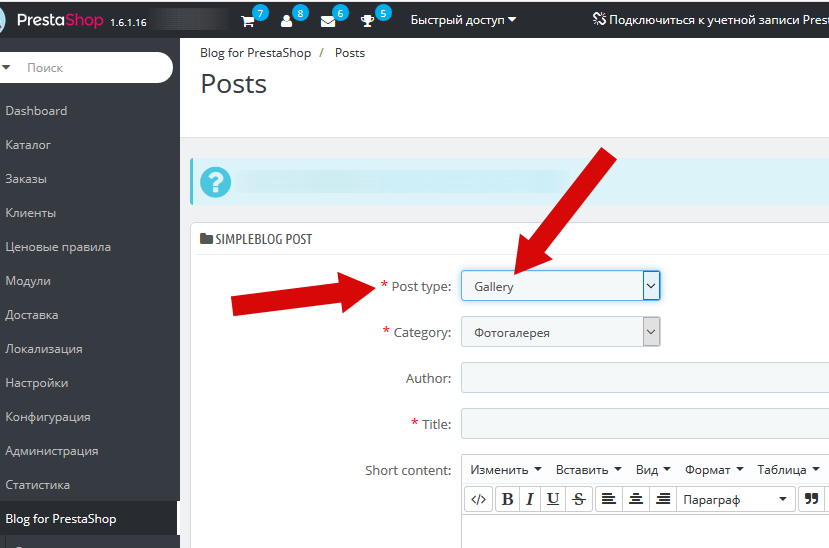Open the Category dropdown showing Фотогалерея

coord(560,332)
